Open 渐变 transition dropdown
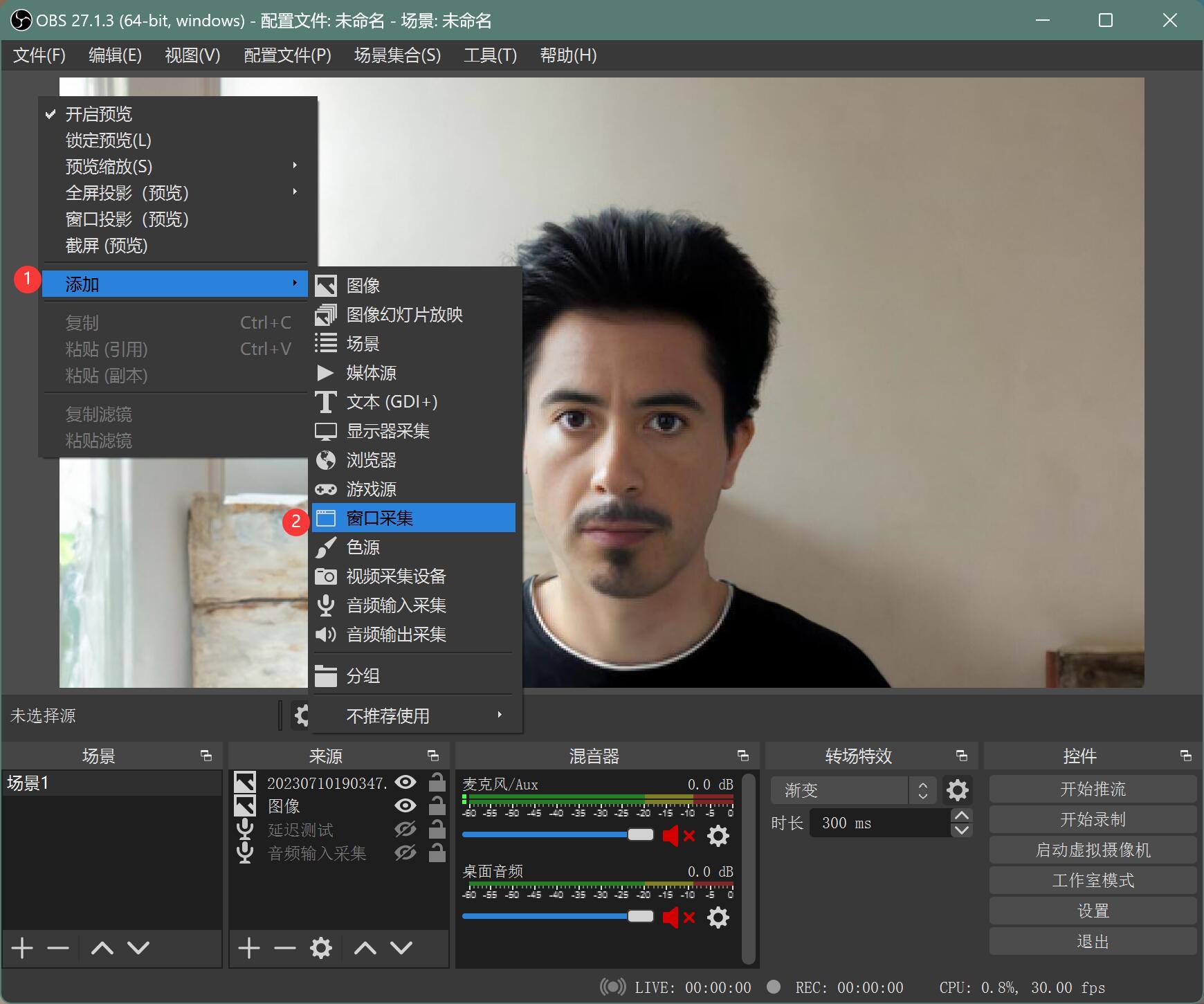This screenshot has height=1004, width=1204. (854, 790)
